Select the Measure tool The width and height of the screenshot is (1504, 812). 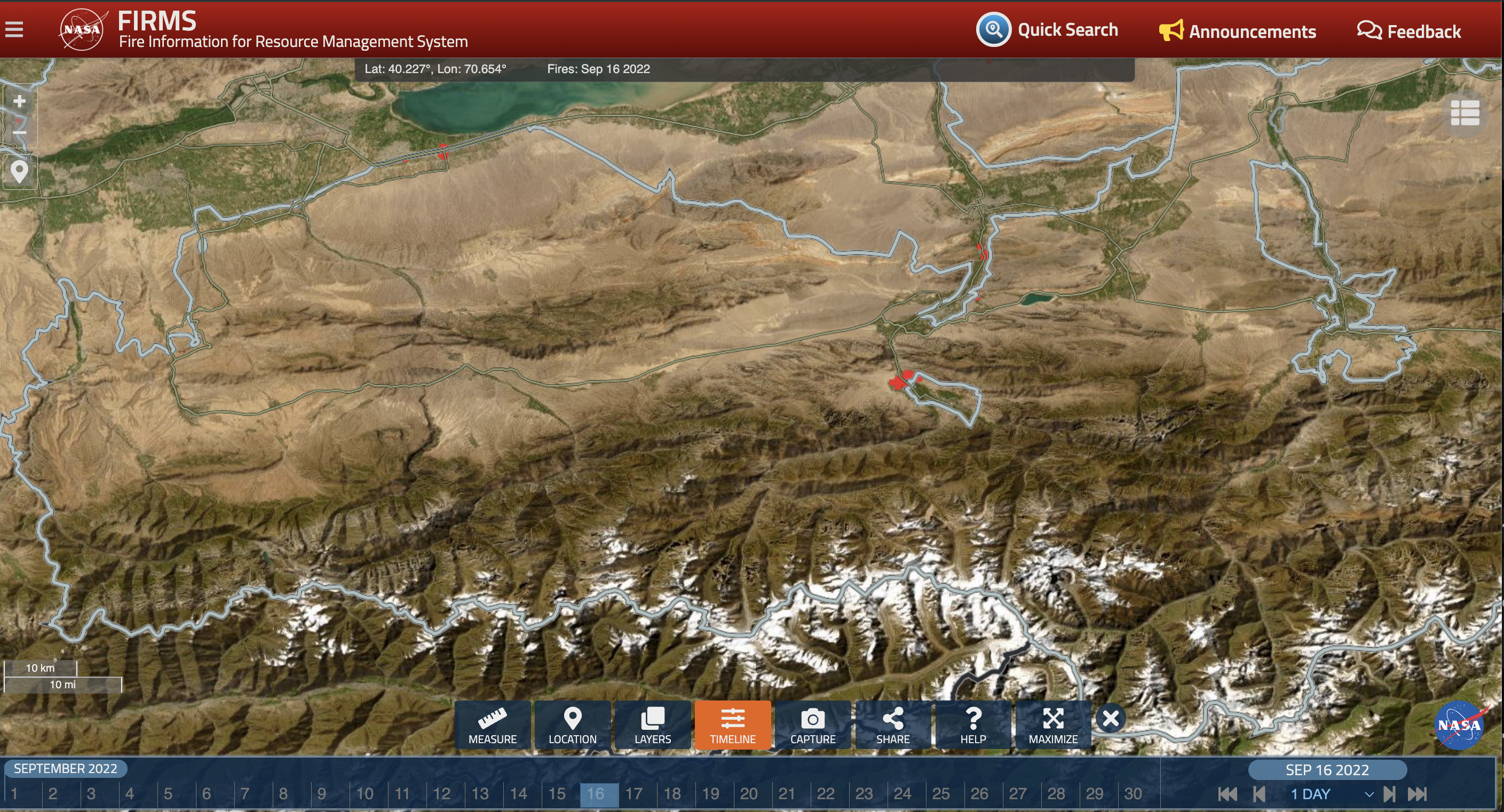tap(492, 725)
